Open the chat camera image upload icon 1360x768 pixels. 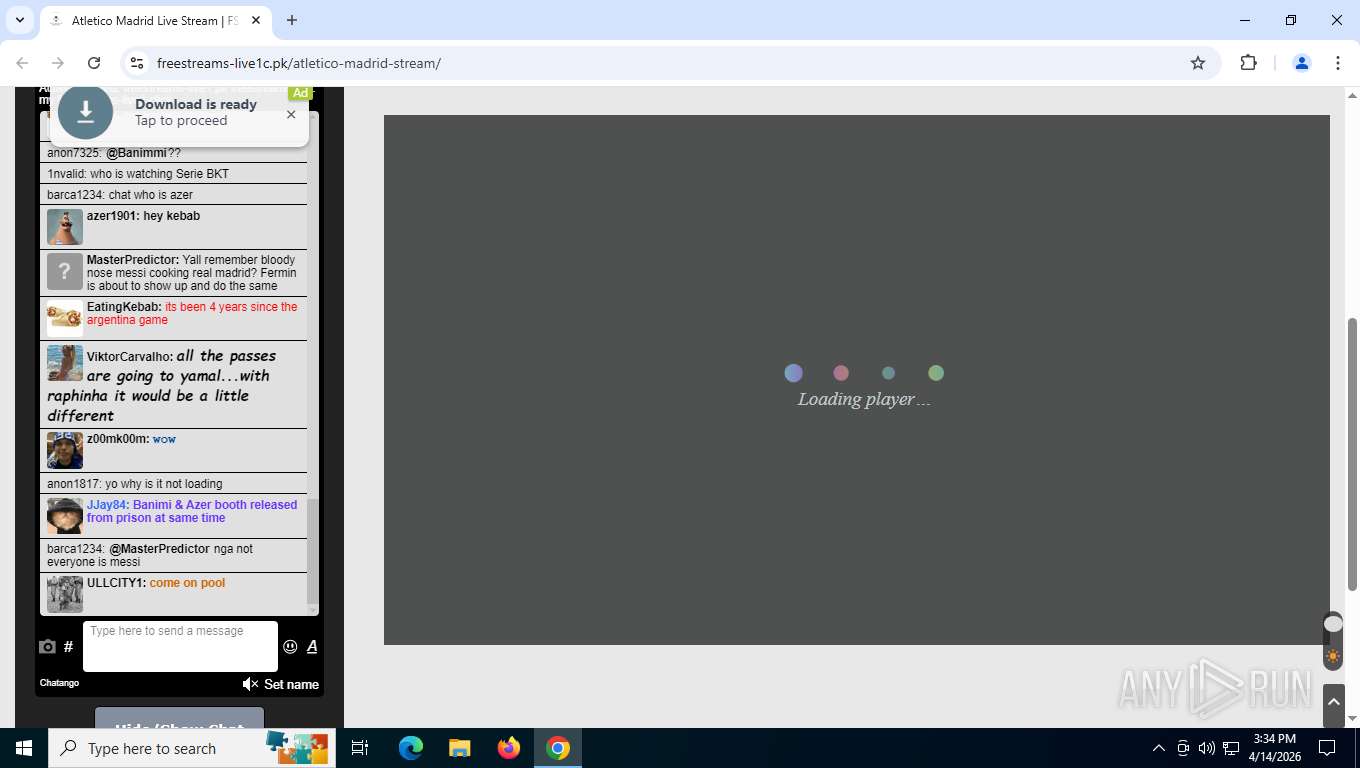pyautogui.click(x=47, y=647)
